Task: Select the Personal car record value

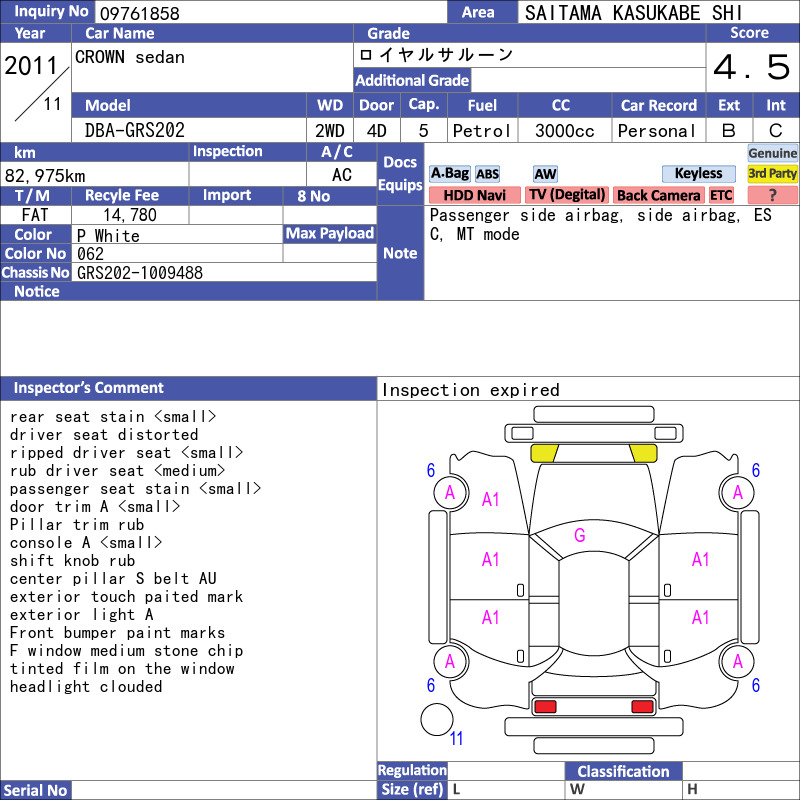Action: [x=657, y=131]
